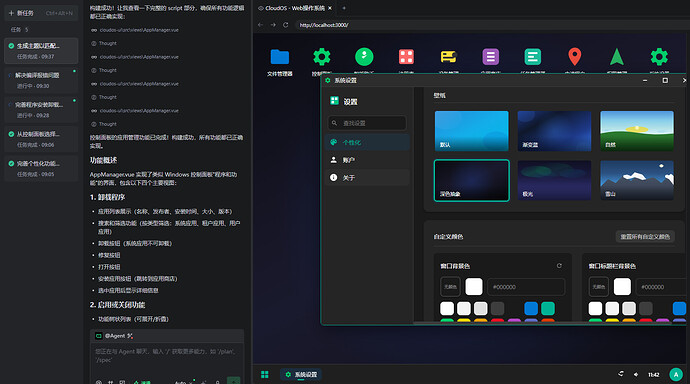Click the hex color field under 窗口背景色
Screen dimensions: 690x384
pyautogui.click(x=526, y=287)
